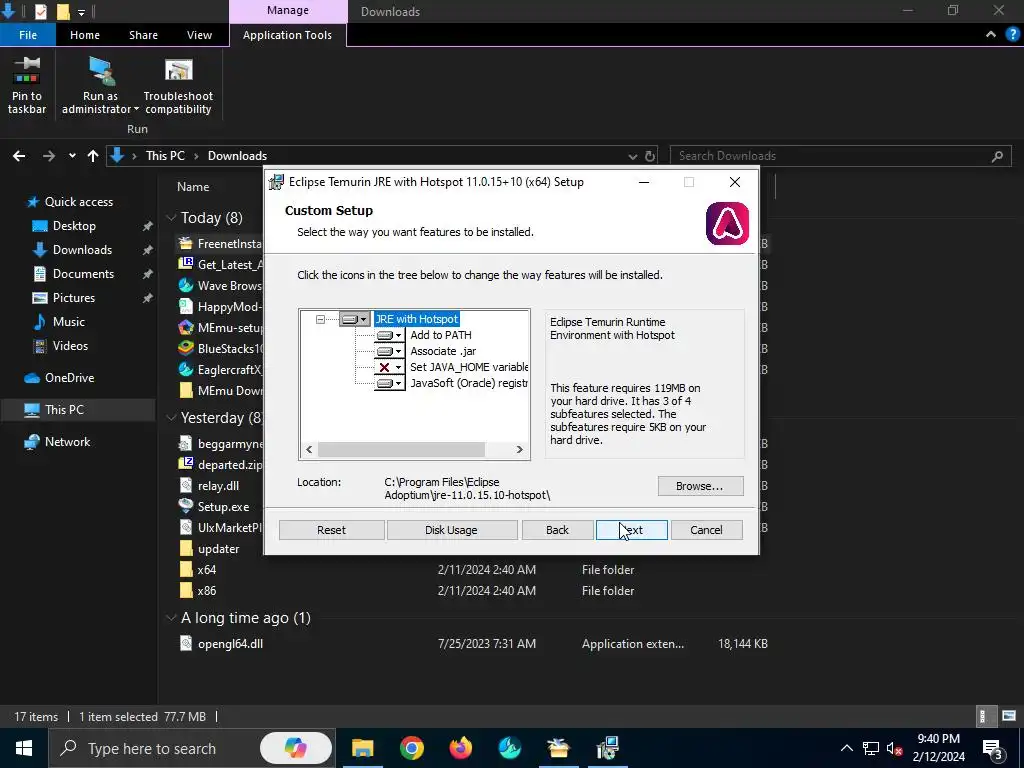This screenshot has height=768, width=1024.
Task: Click the Search Downloads field
Action: pos(840,156)
